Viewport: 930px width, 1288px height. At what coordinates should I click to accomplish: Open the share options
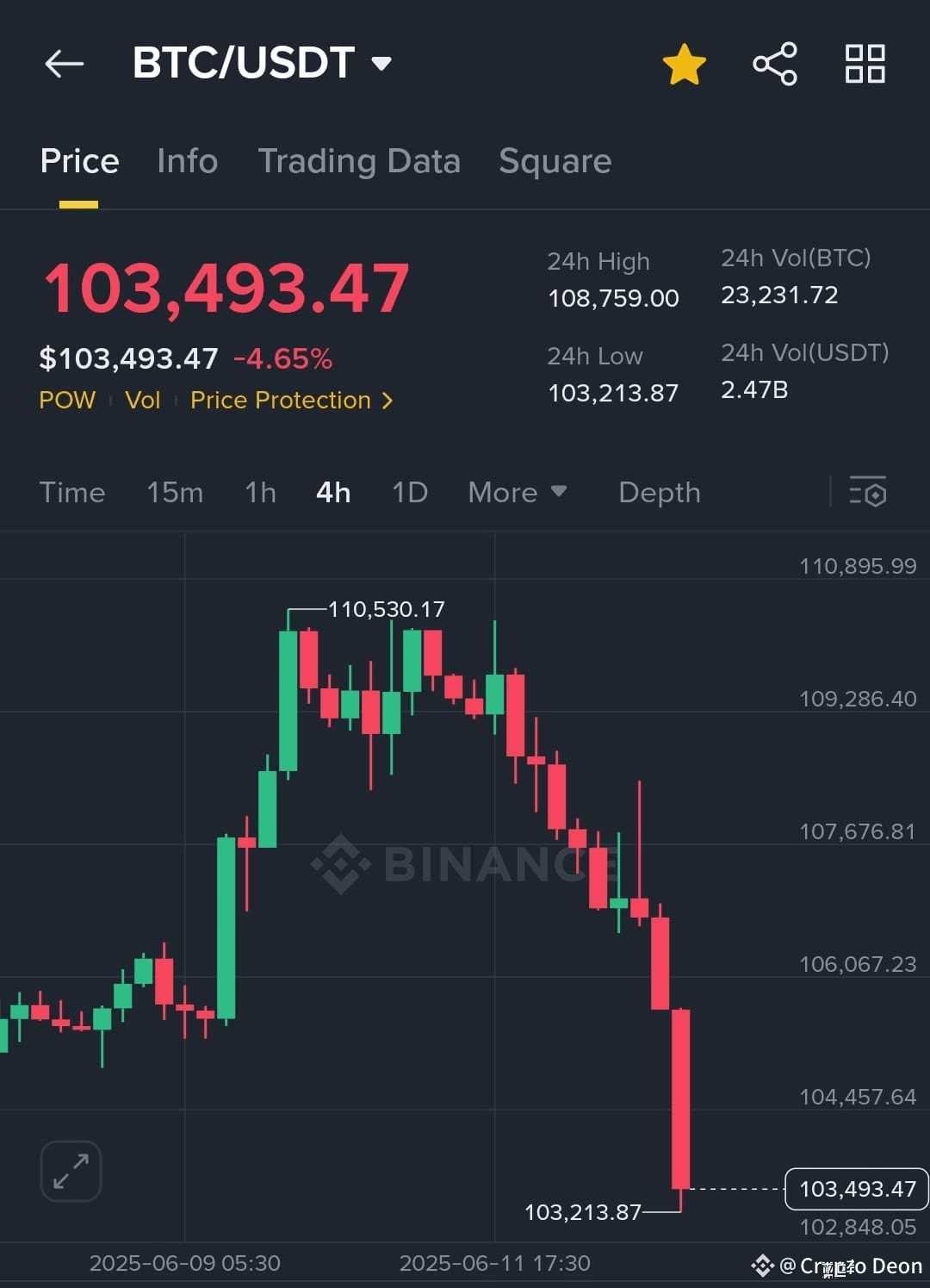click(772, 63)
